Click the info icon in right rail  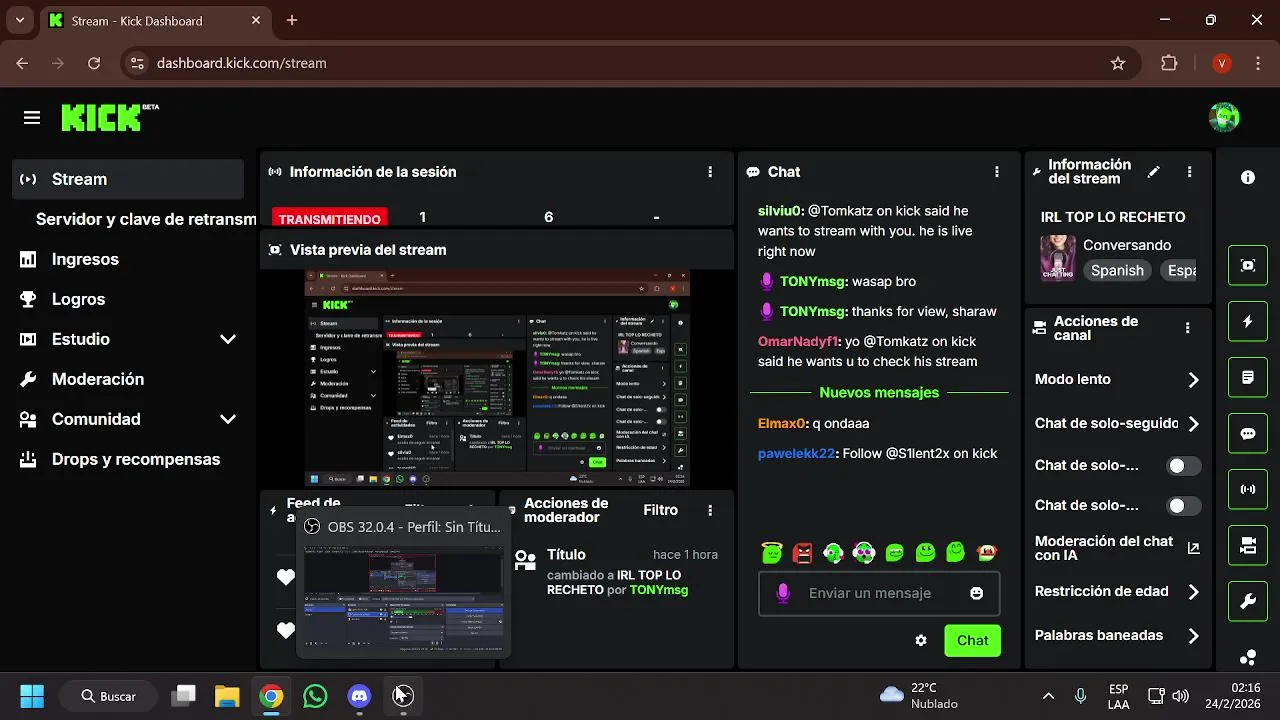(1248, 177)
